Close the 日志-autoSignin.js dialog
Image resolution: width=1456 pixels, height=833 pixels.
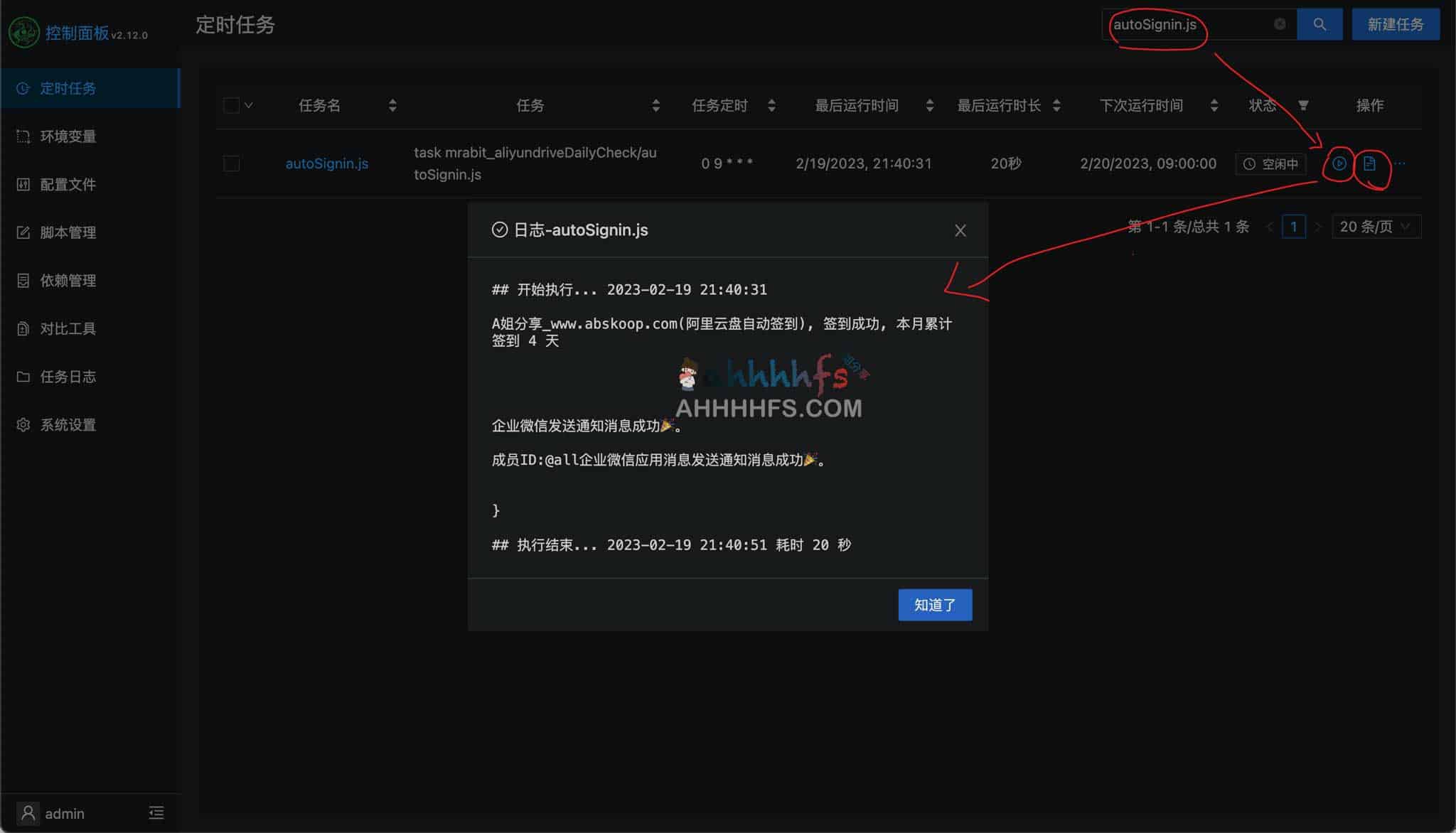tap(960, 230)
